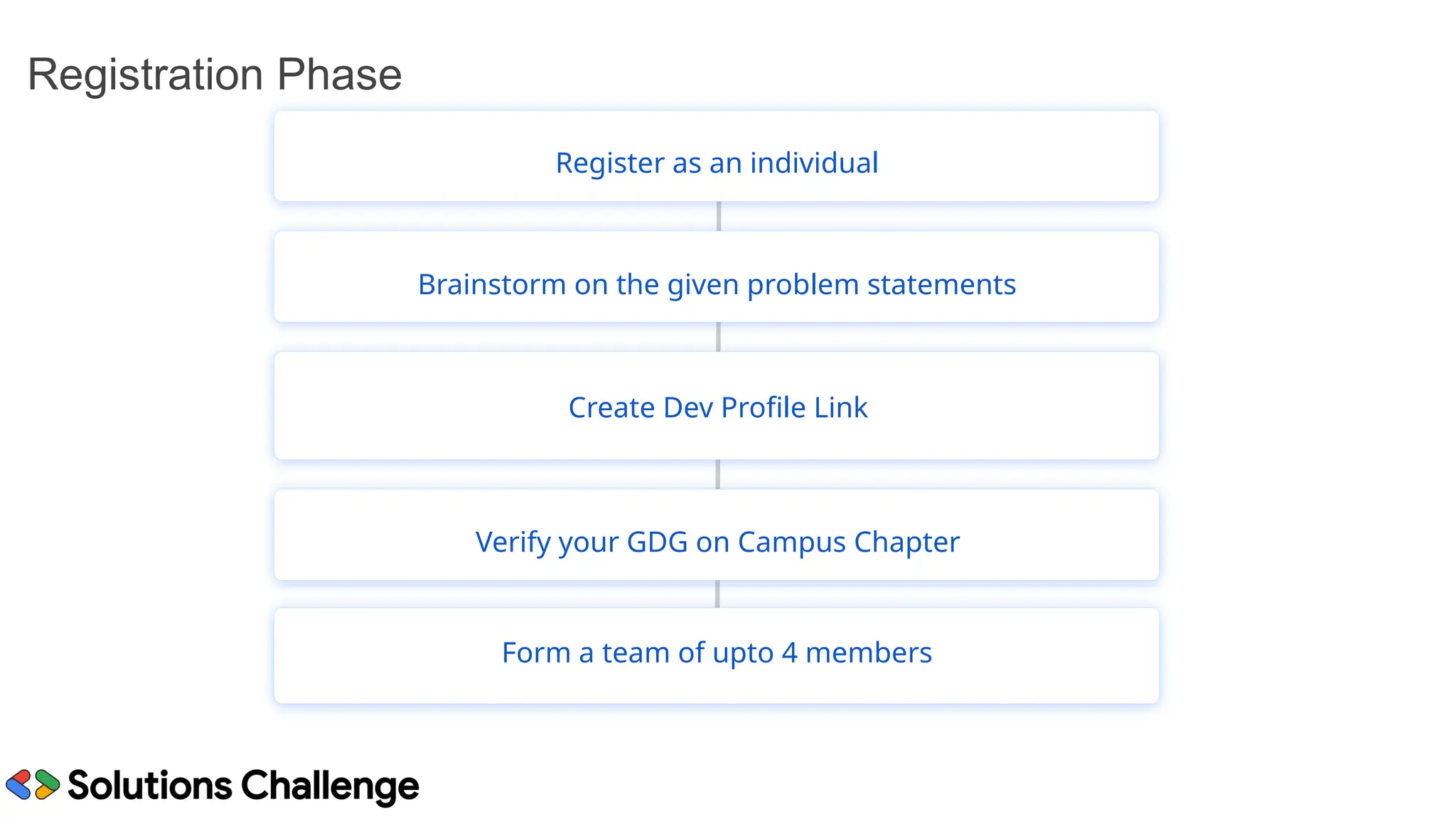Click connector line between Register and Brainstorm
The width and height of the screenshot is (1456, 819).
coord(719,216)
